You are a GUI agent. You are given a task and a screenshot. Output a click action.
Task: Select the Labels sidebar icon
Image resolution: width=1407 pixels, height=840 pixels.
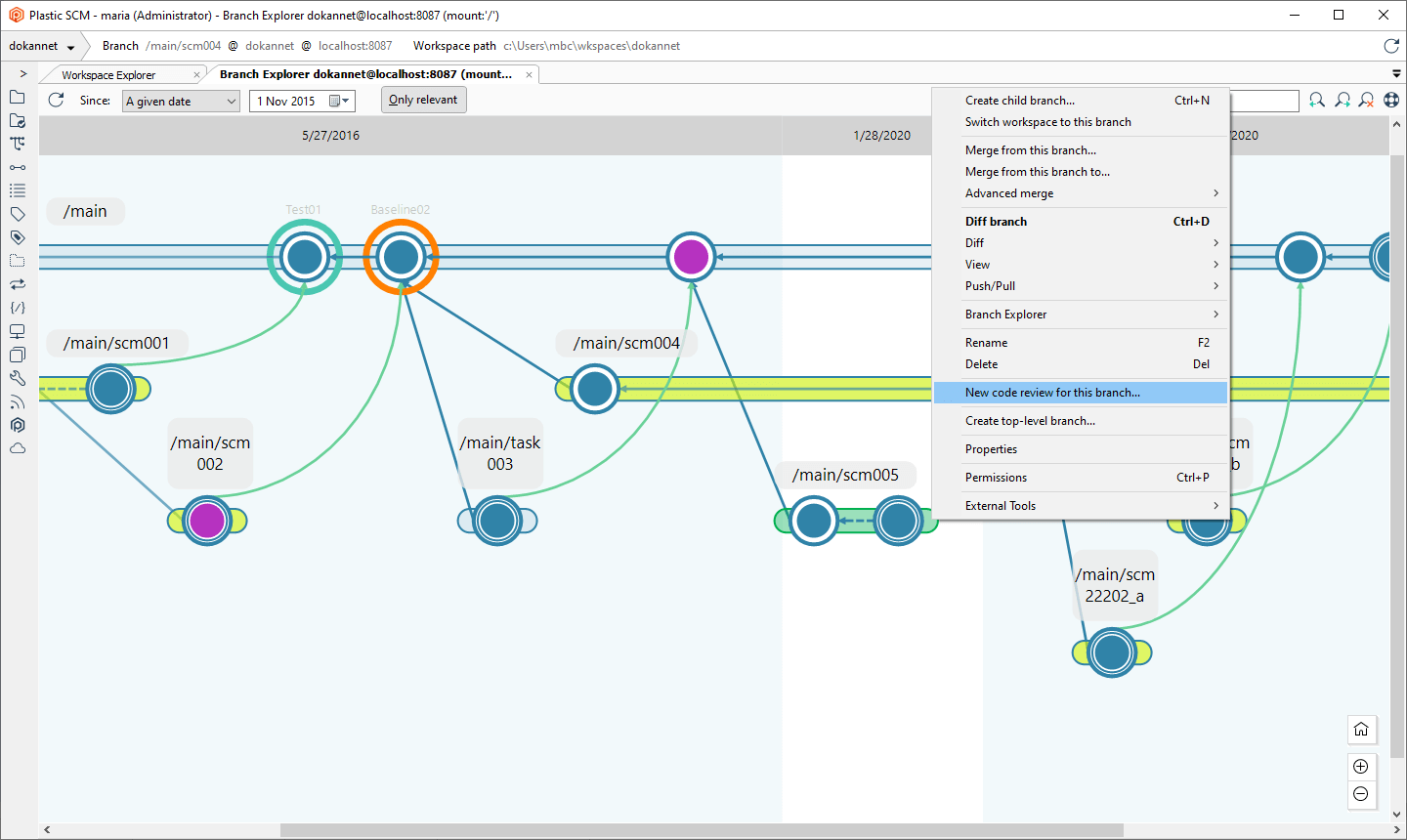[17, 216]
